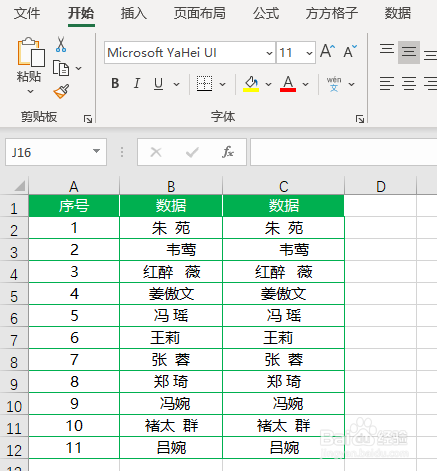437x471 pixels.
Task: Click the Paste clipboard icon
Action: click(31, 52)
